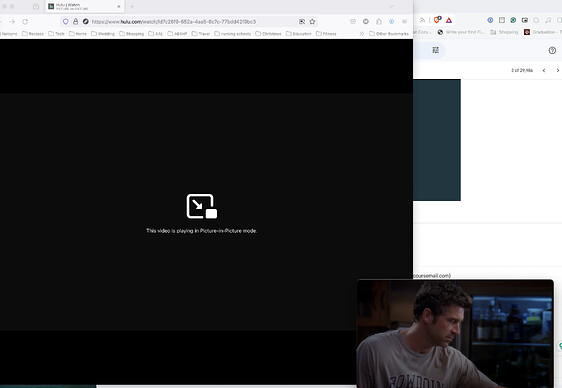Open Christmas bookmarks folder

tap(268, 34)
